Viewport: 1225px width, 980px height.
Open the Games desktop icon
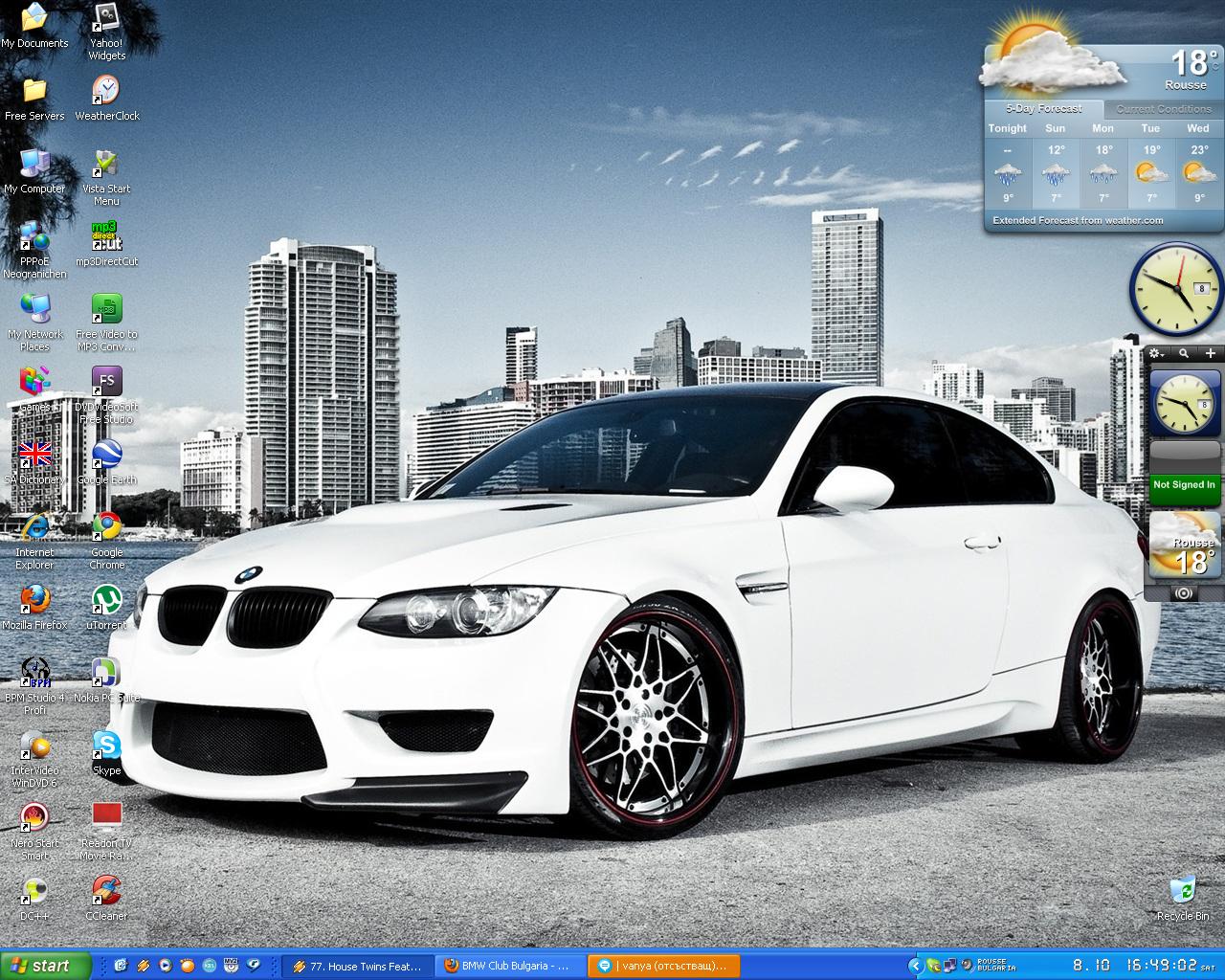34,390
